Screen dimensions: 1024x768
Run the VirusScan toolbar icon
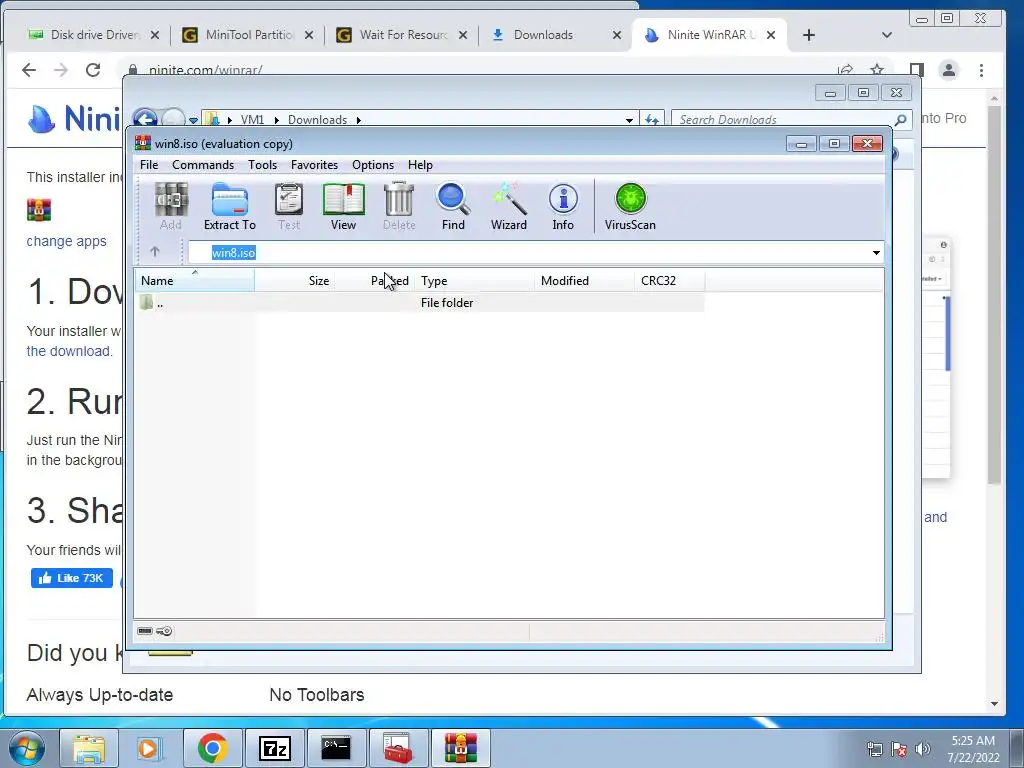click(630, 206)
